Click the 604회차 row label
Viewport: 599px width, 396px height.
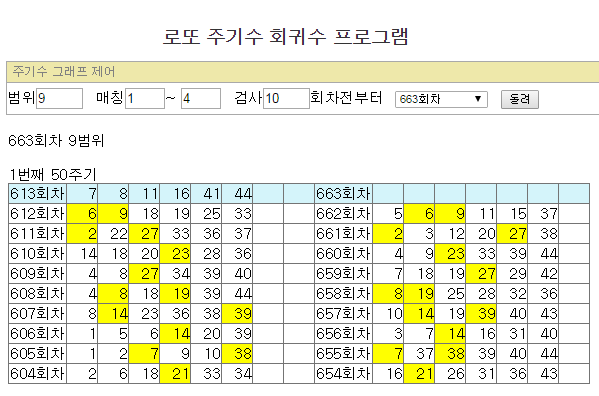[x=37, y=373]
